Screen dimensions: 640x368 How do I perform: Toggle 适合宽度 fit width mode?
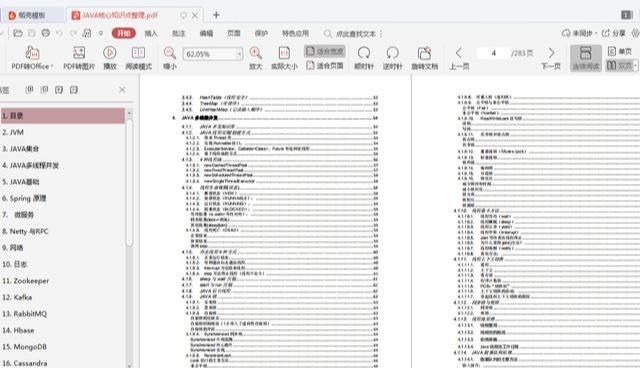324,51
